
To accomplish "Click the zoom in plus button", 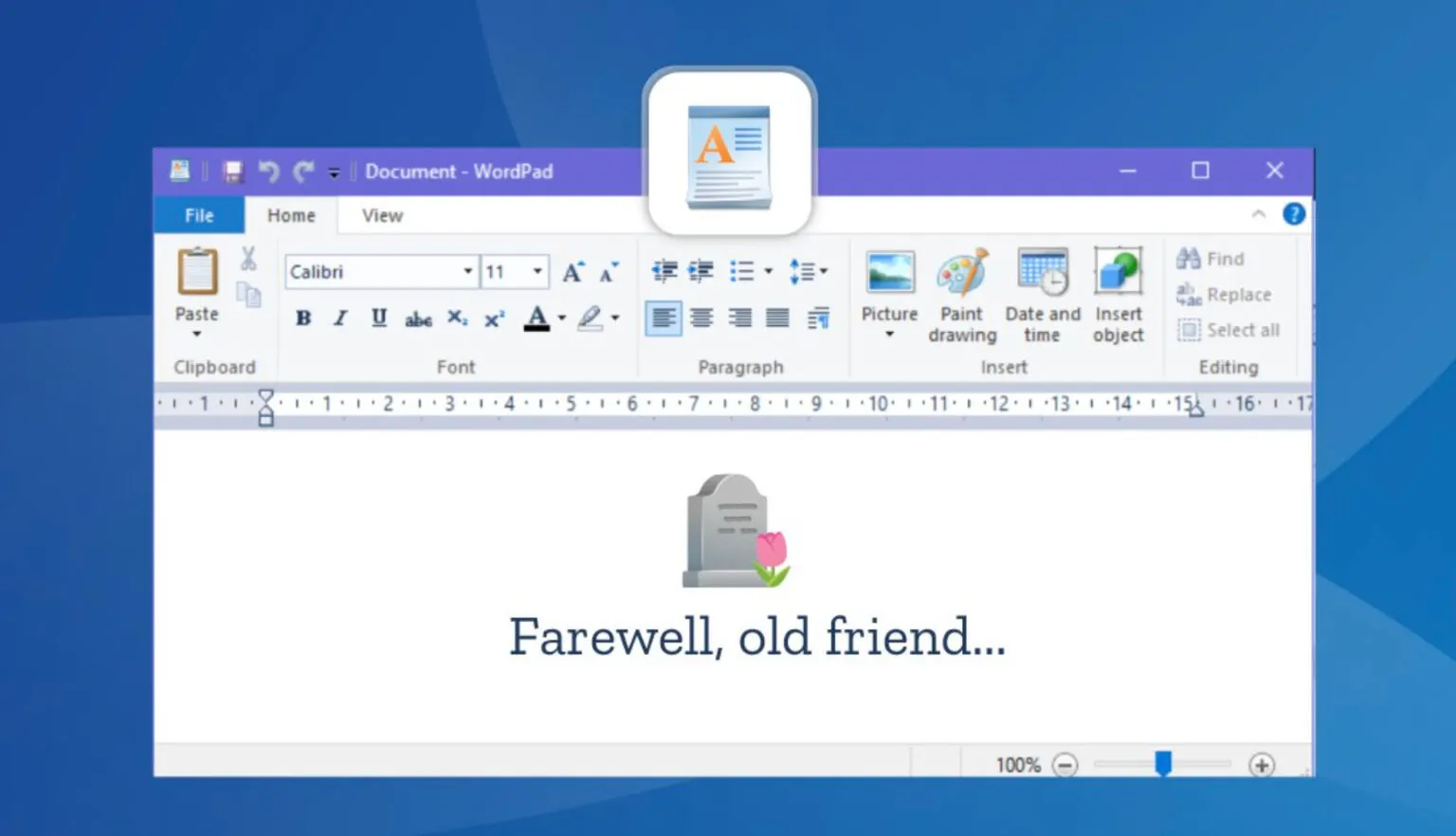I will pos(1262,765).
